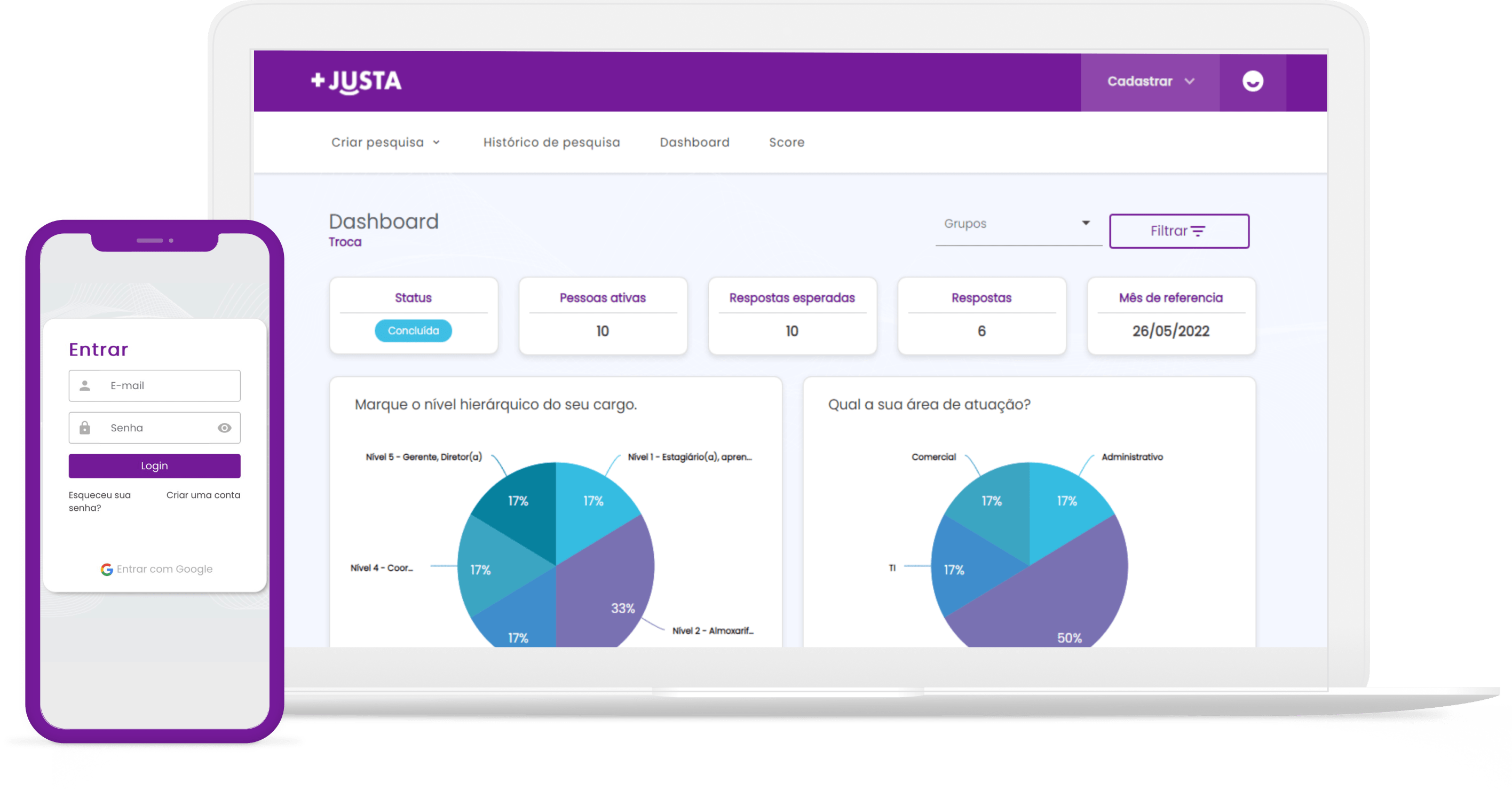Viewport: 1512px width, 790px height.
Task: Click the Nível 4 17% pie slice
Action: [x=490, y=566]
